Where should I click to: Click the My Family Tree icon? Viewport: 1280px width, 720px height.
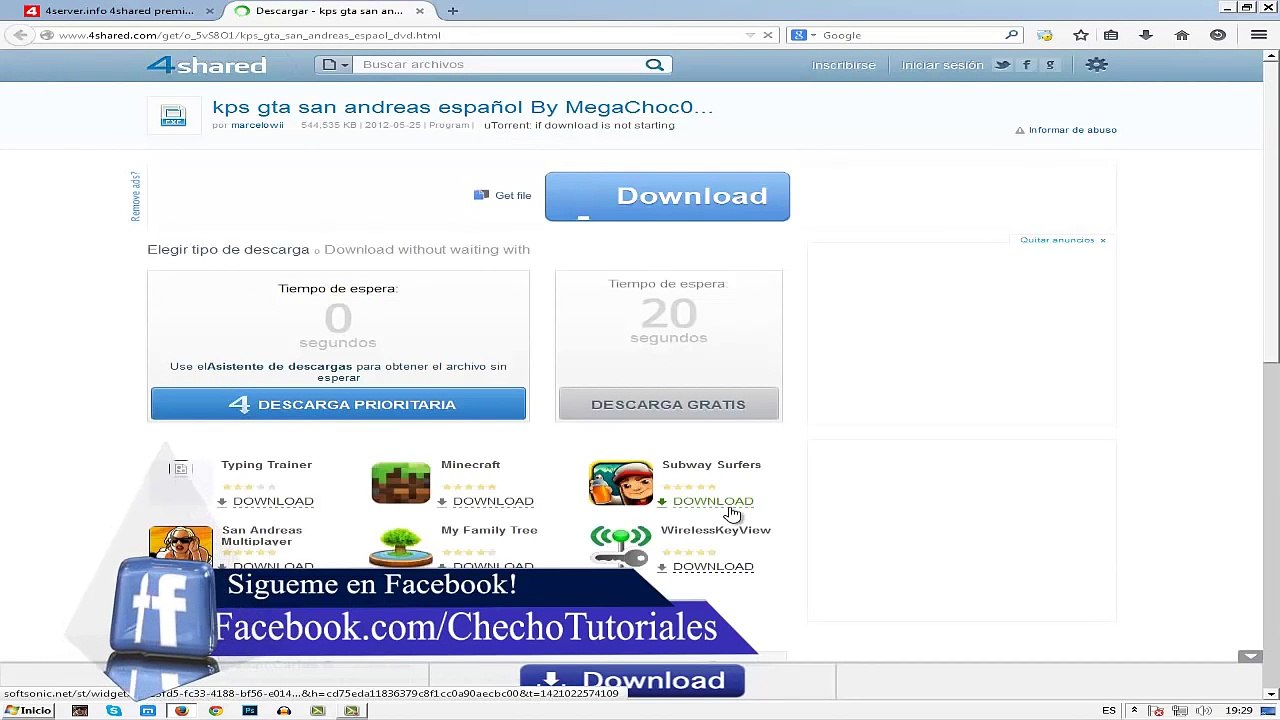tap(401, 547)
